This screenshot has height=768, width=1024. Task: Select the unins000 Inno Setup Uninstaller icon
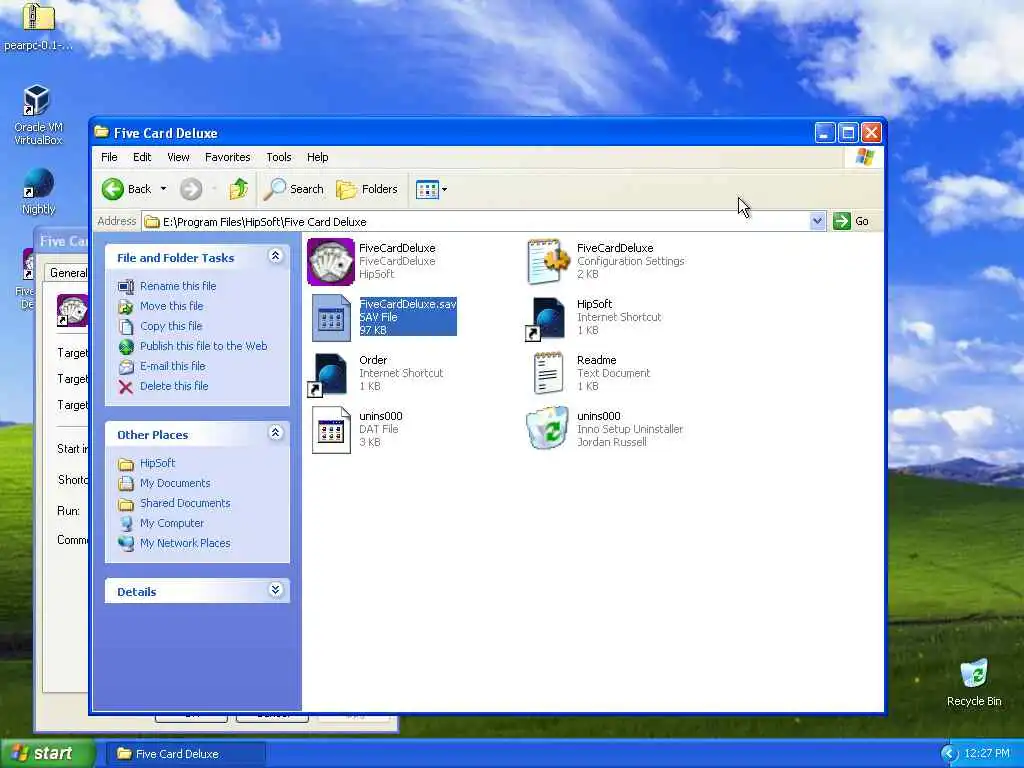pyautogui.click(x=547, y=428)
